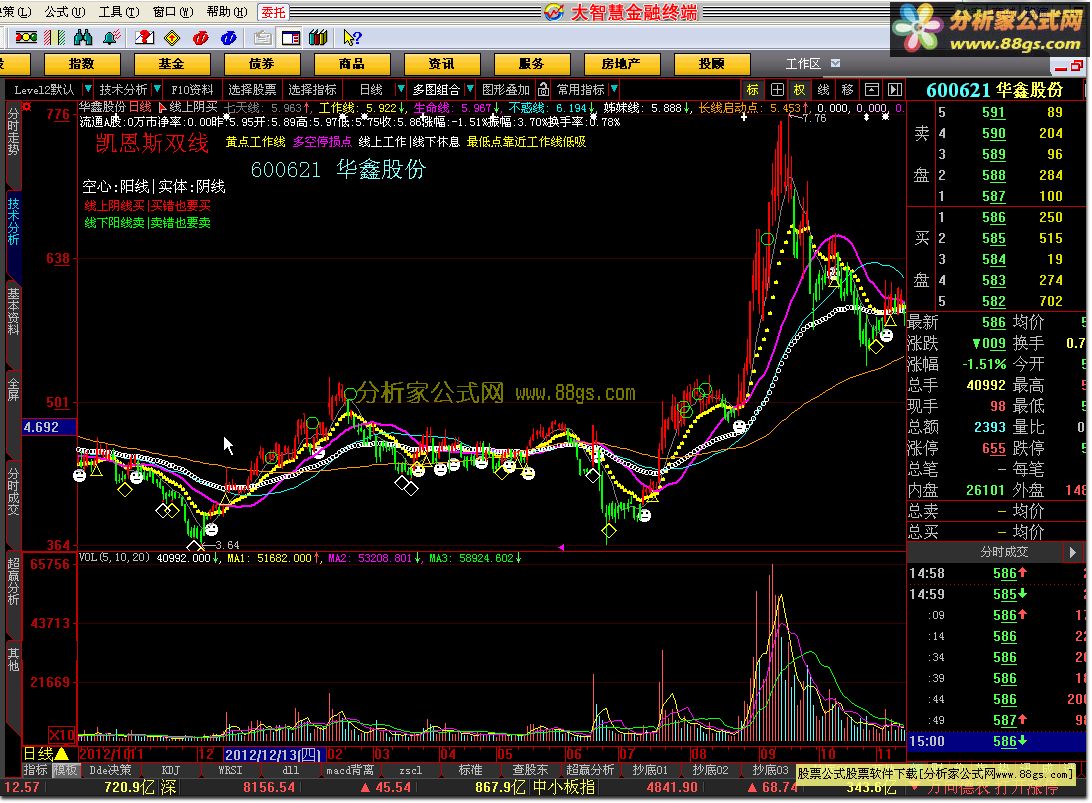Click the 移 move chart icon

[848, 89]
